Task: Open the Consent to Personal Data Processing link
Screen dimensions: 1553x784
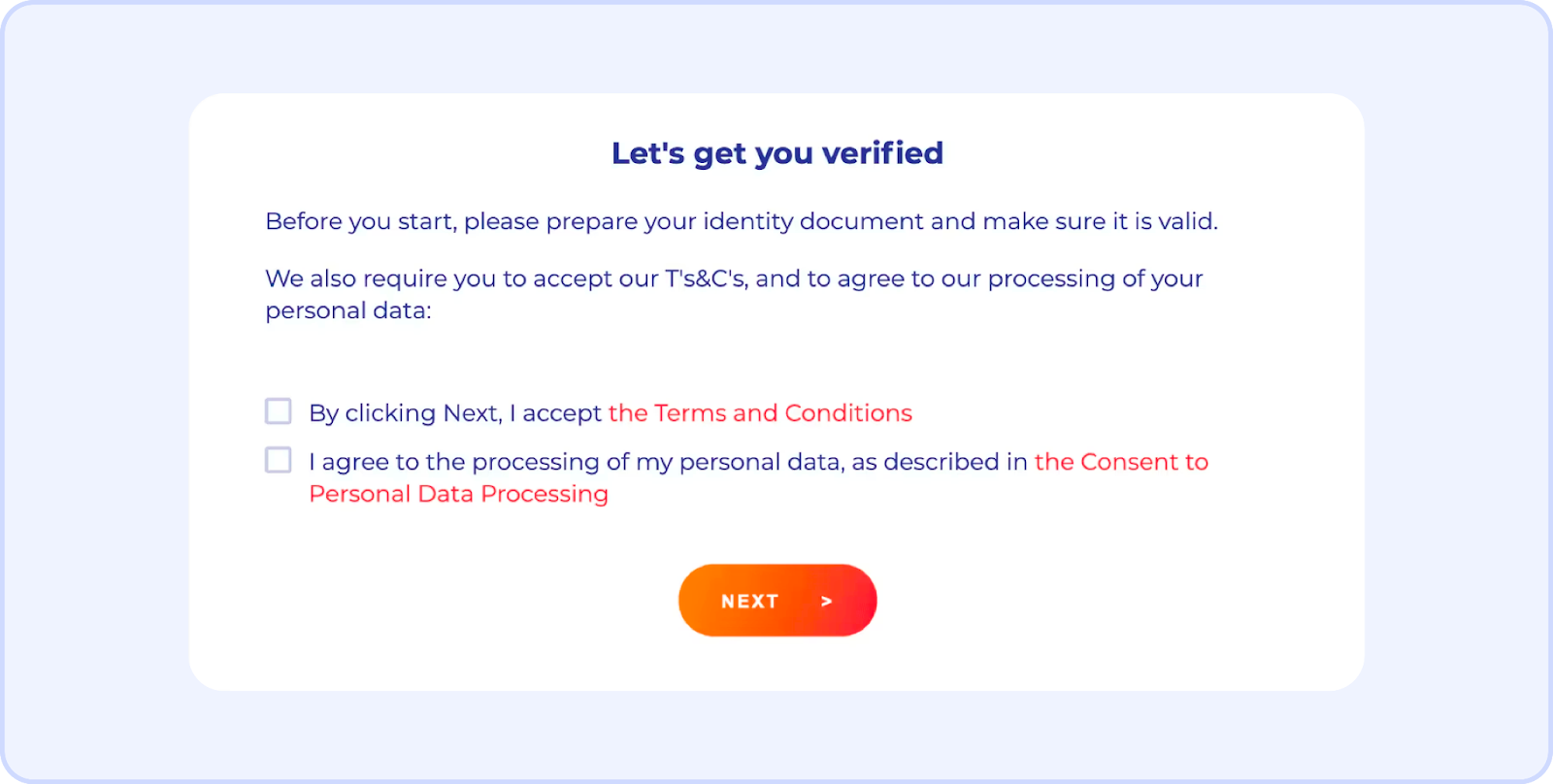Action: [x=1121, y=462]
